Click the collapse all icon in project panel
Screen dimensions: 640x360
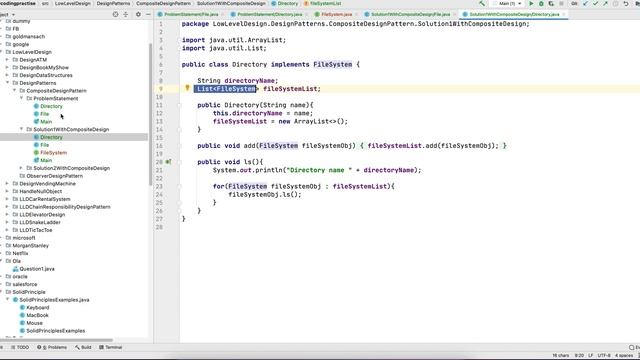click(x=126, y=14)
